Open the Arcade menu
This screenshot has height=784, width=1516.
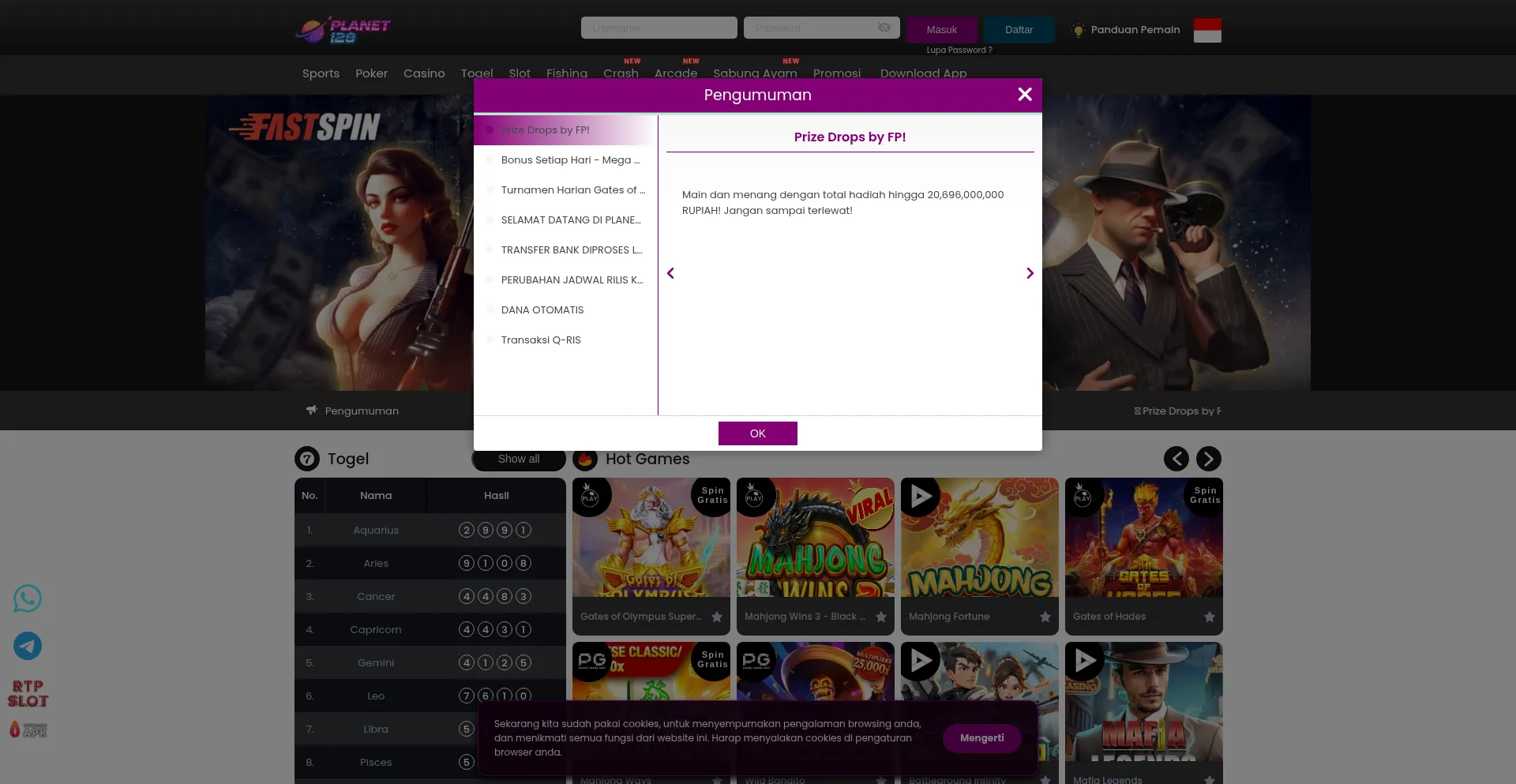pyautogui.click(x=676, y=73)
